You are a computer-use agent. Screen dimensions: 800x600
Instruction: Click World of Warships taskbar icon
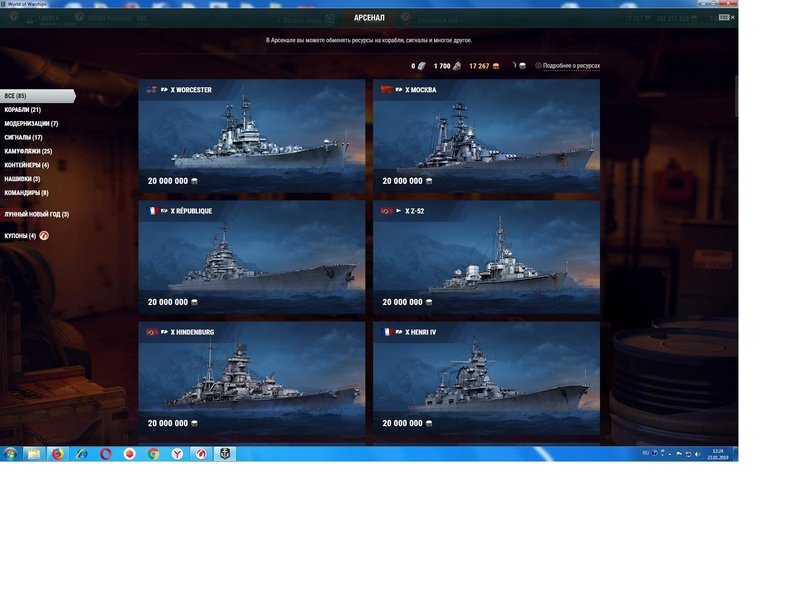(225, 454)
